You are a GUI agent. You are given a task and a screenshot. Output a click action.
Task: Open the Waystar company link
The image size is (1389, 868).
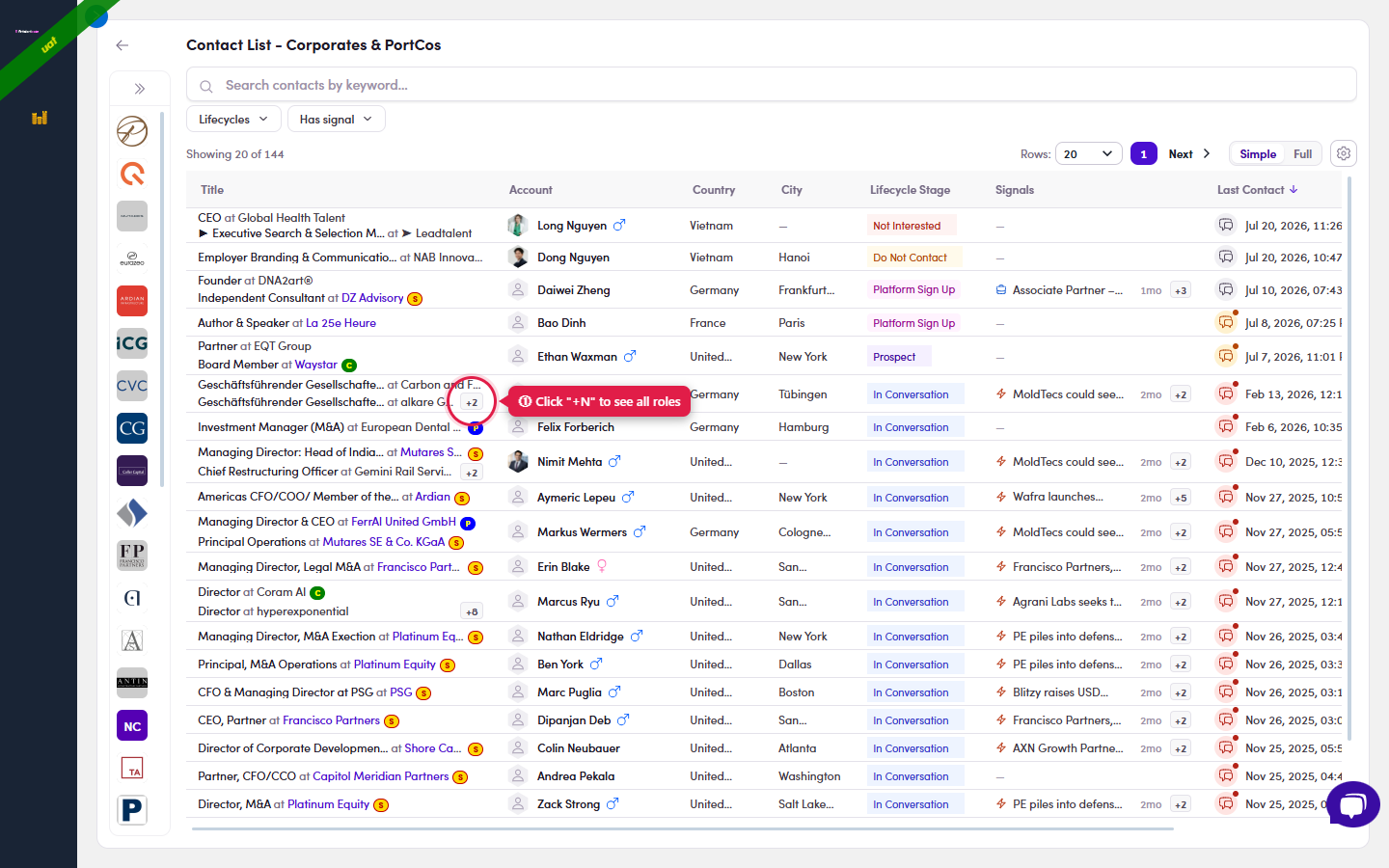(316, 365)
